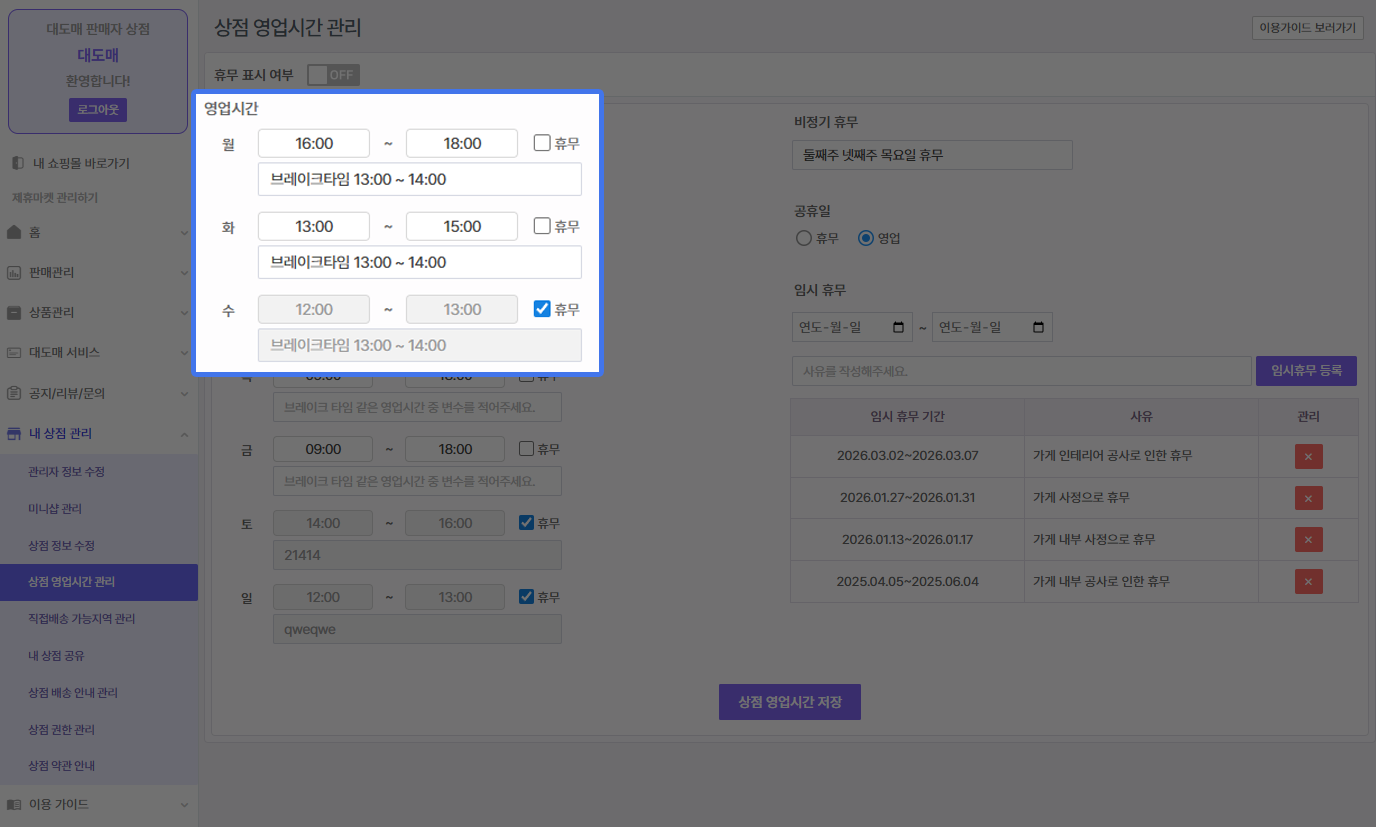Delete the 2026.01.27~2026.01.31 closure entry
The width and height of the screenshot is (1376, 827).
(x=1308, y=498)
